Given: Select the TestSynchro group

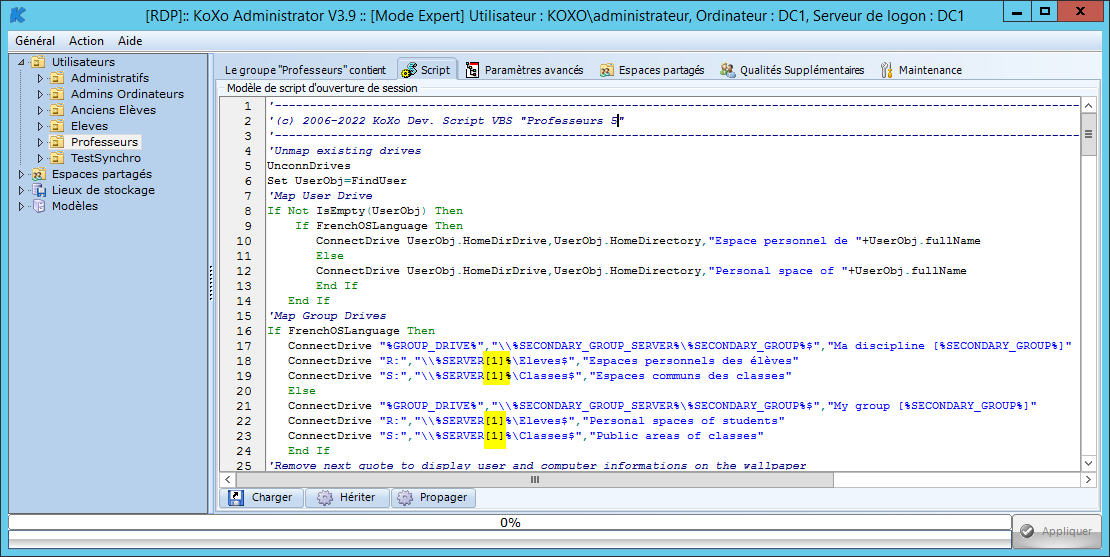Looking at the screenshot, I should [x=105, y=158].
